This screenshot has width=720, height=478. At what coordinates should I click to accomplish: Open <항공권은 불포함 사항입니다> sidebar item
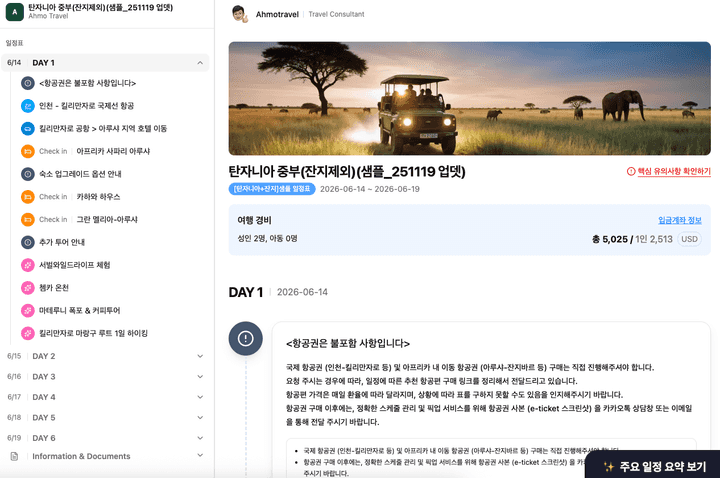(x=88, y=83)
